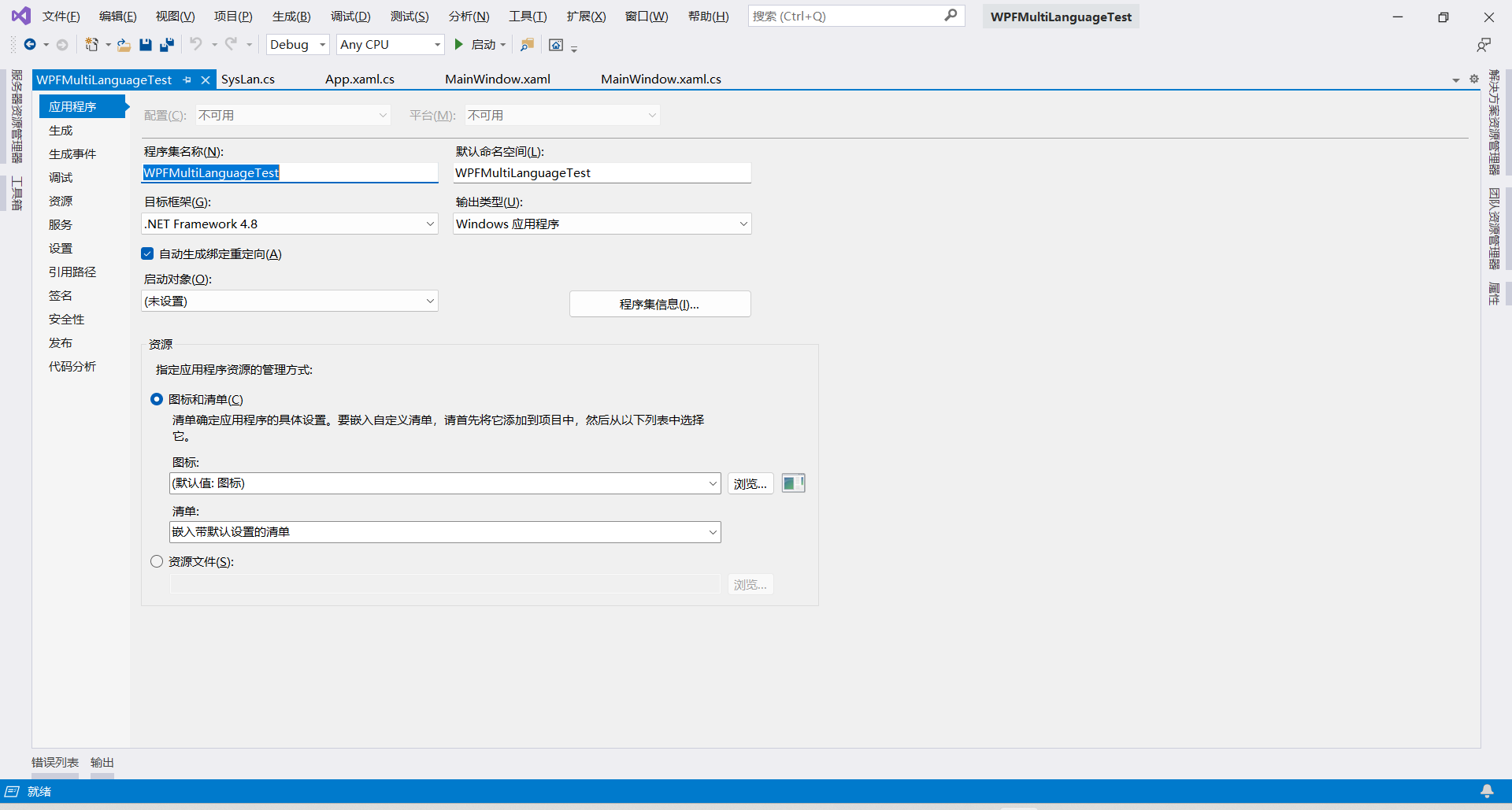This screenshot has width=1512, height=810.
Task: Click the Visual Studio logo icon
Action: click(x=21, y=16)
